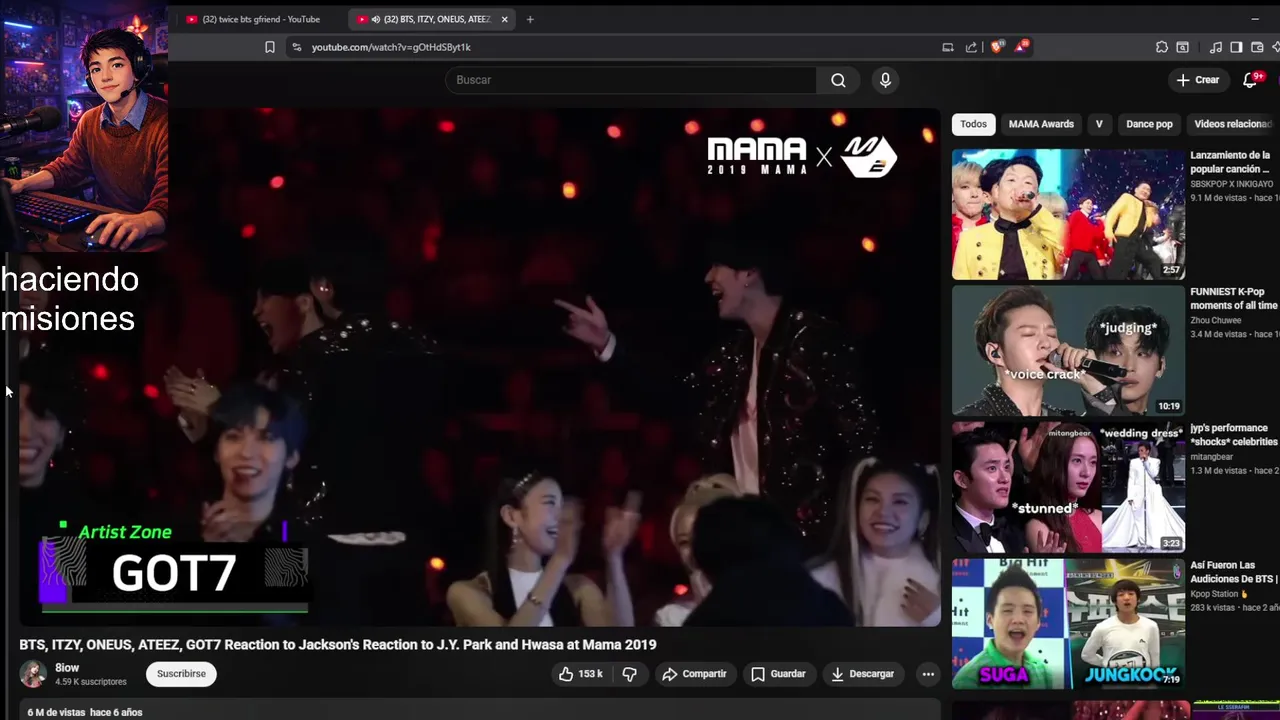Open the jyp's performance shocks thumbnail
The image size is (1280, 720).
pos(1068,487)
